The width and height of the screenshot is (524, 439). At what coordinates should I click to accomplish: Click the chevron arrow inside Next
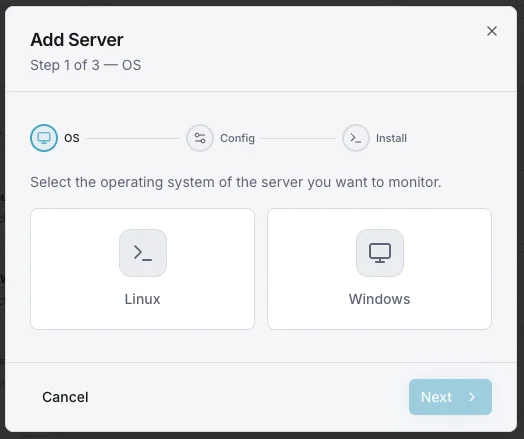pos(472,397)
